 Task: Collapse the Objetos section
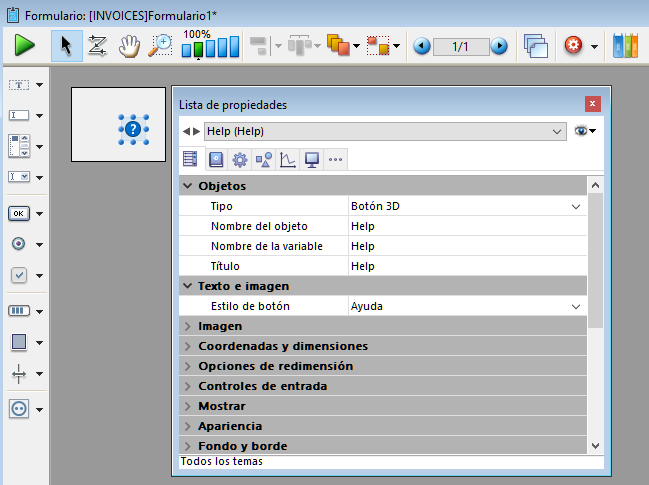point(188,186)
